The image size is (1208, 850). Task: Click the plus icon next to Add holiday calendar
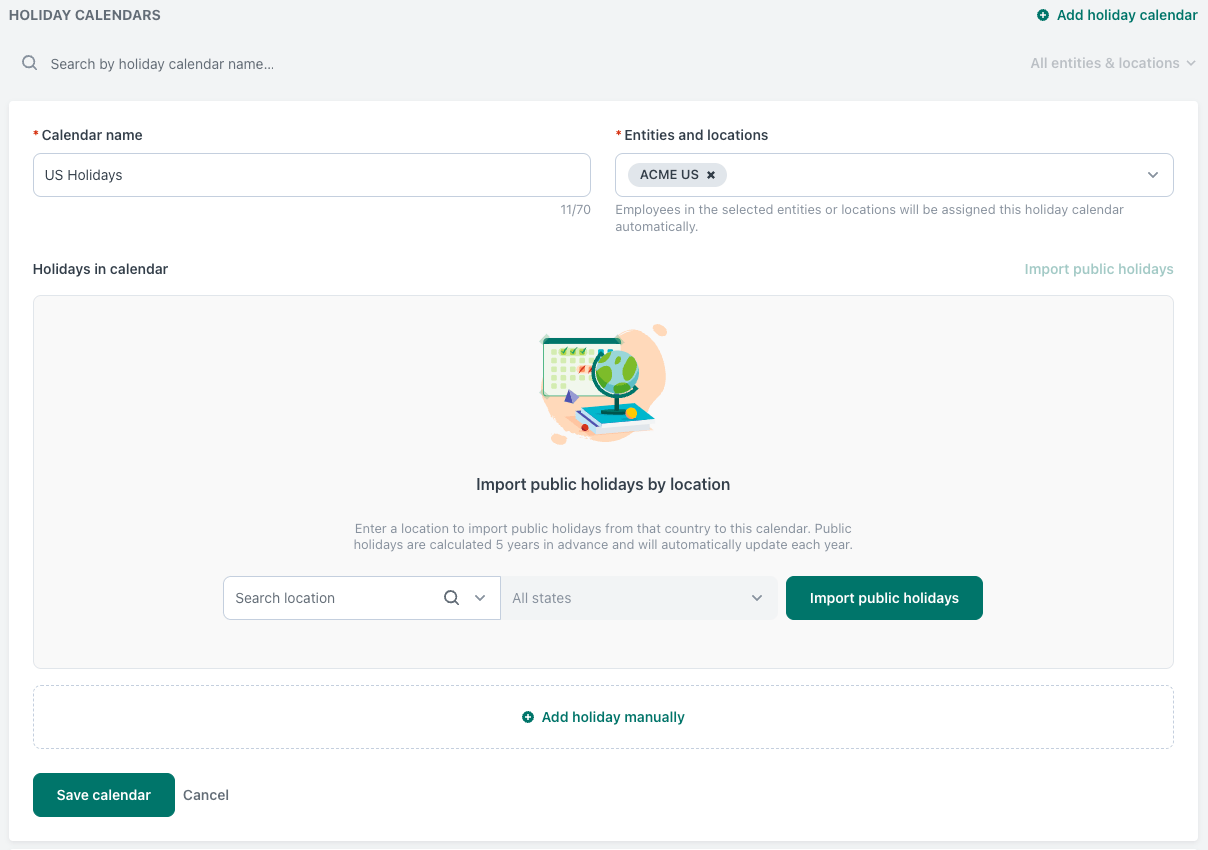click(x=1041, y=15)
